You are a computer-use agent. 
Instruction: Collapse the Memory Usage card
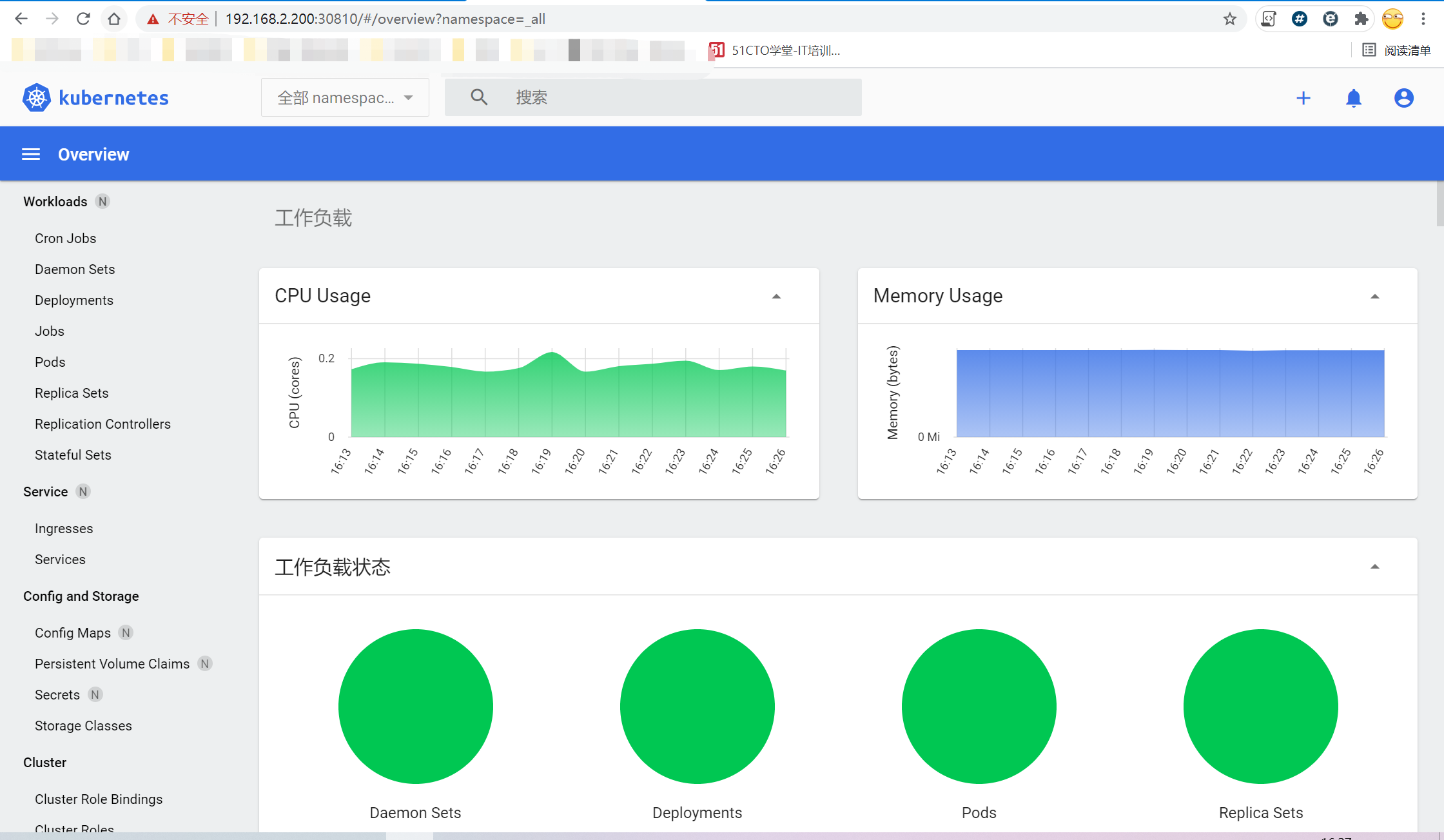pos(1374,297)
